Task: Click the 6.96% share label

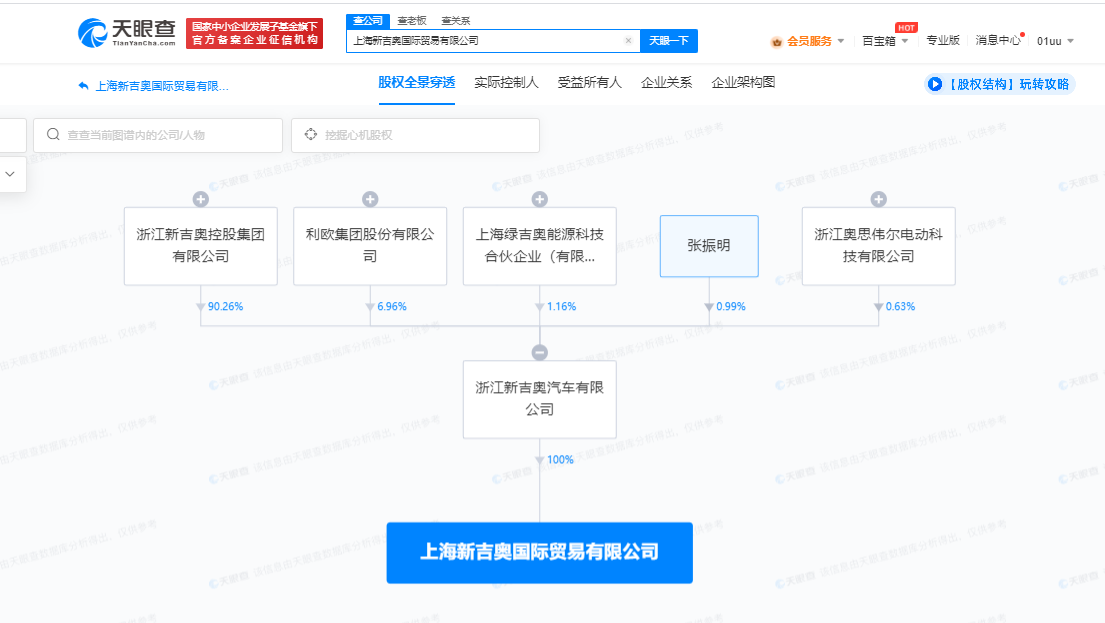Action: 392,307
